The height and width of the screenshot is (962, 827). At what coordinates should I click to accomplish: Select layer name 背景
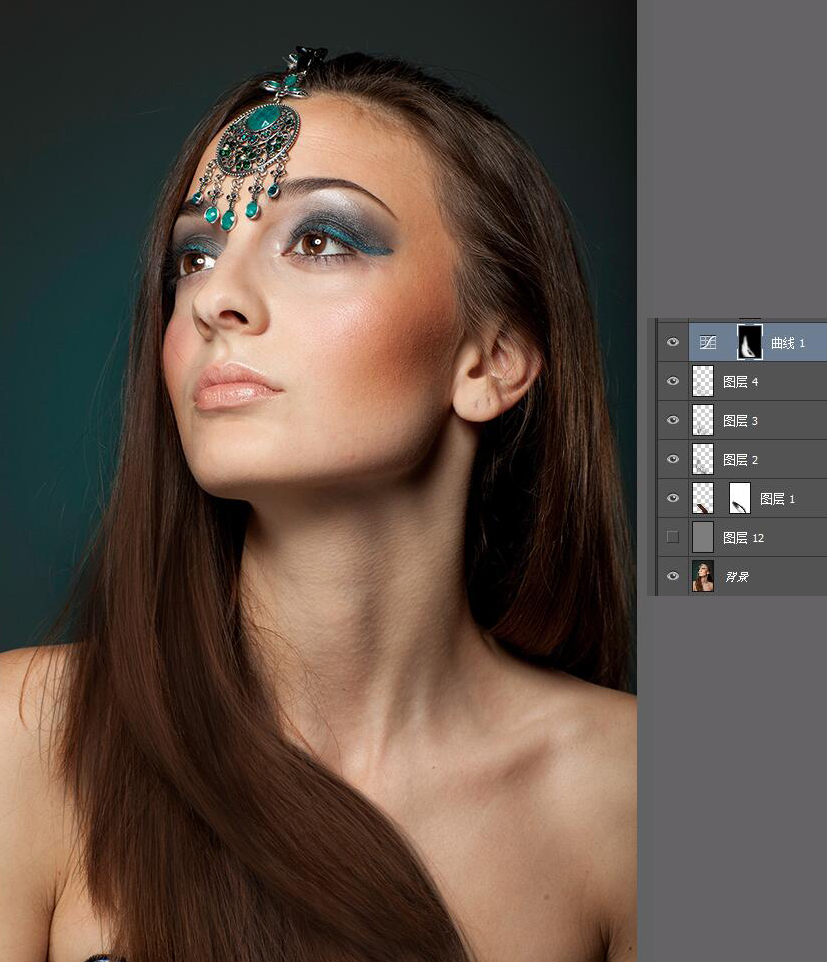[x=737, y=577]
